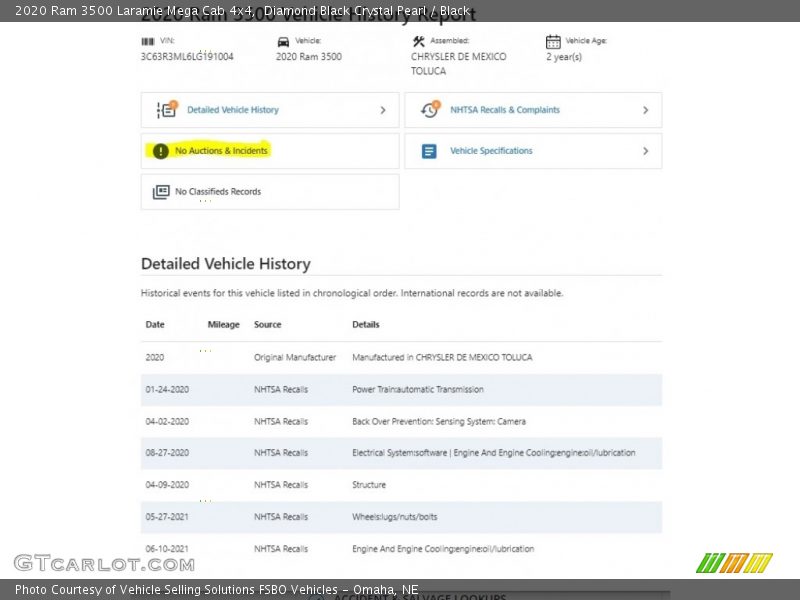Viewport: 800px width, 600px height.
Task: Select the 01-24-2020 Power Train recall row
Action: point(400,389)
